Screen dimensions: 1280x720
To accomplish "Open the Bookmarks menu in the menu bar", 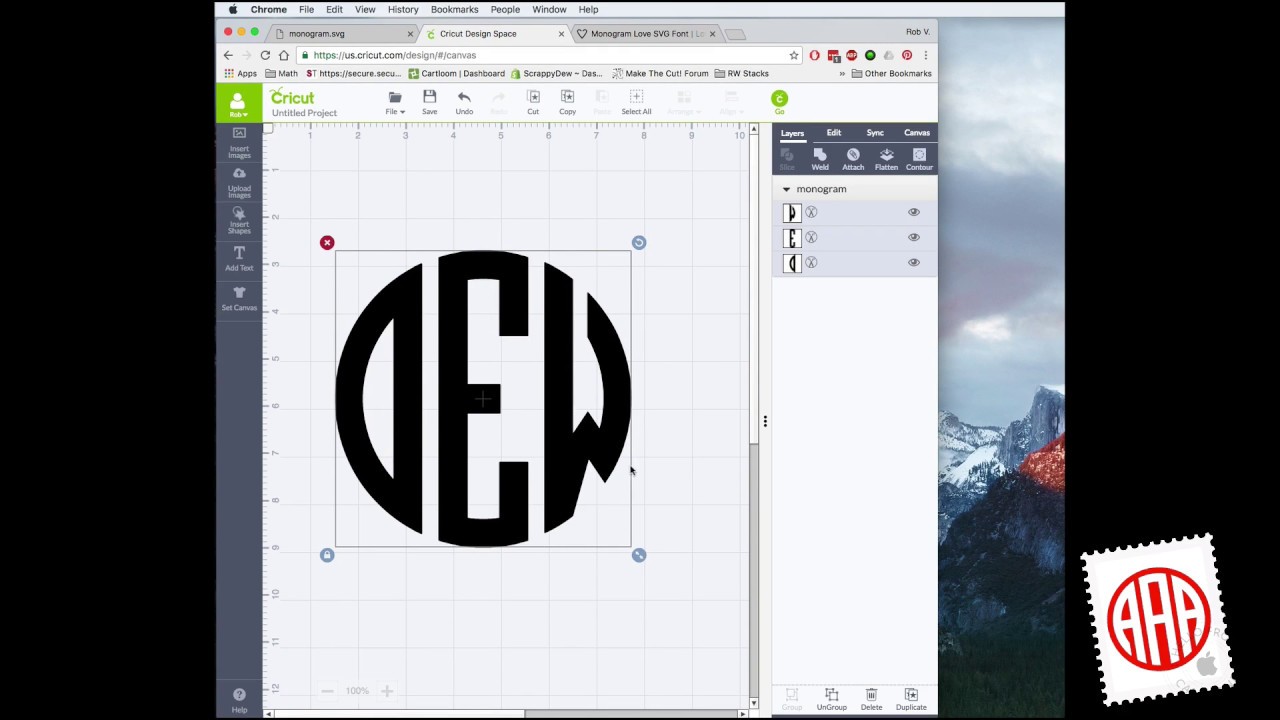I will 454,9.
